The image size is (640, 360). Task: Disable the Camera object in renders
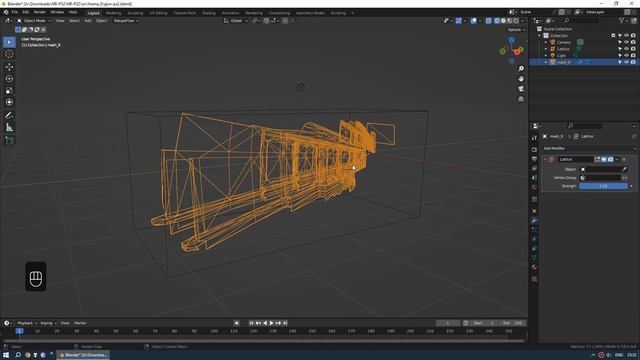(633, 42)
